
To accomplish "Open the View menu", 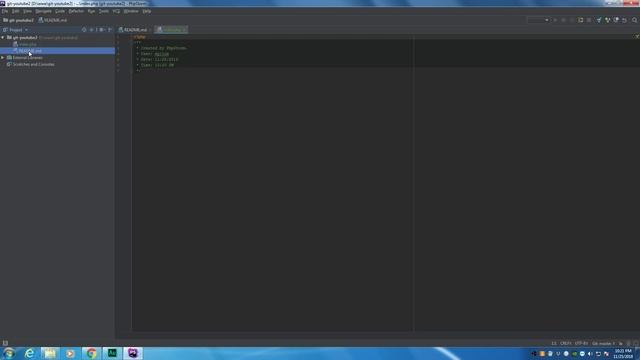I will click(27, 11).
